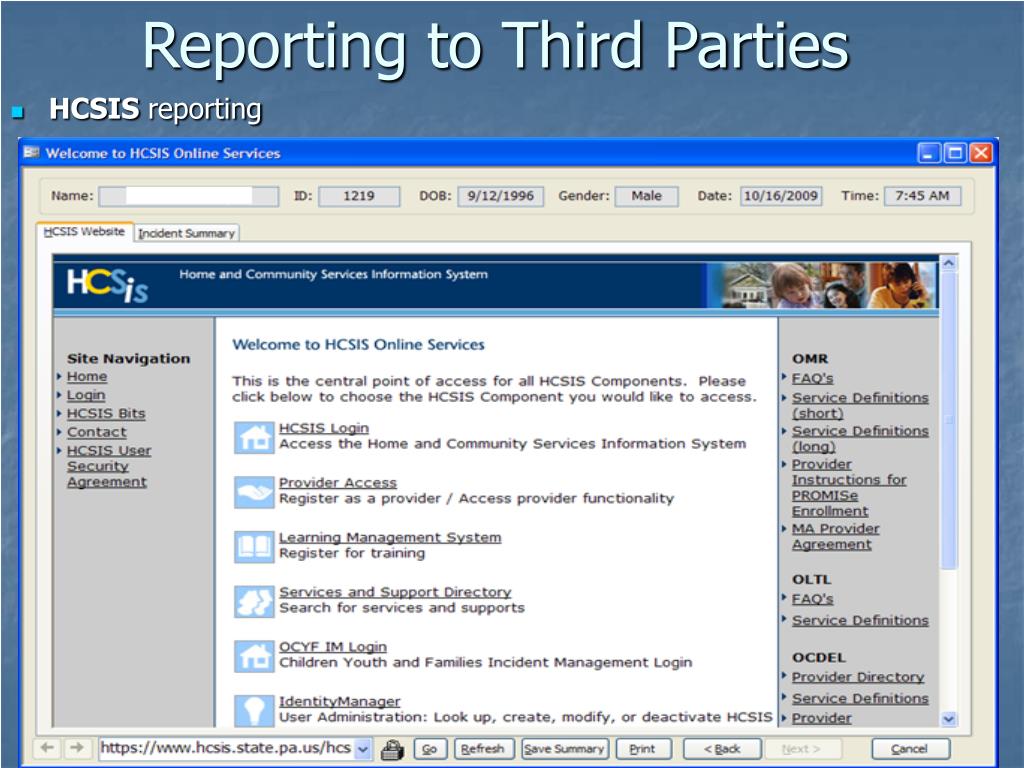Click the Refresh button
1024x768 pixels.
click(483, 749)
